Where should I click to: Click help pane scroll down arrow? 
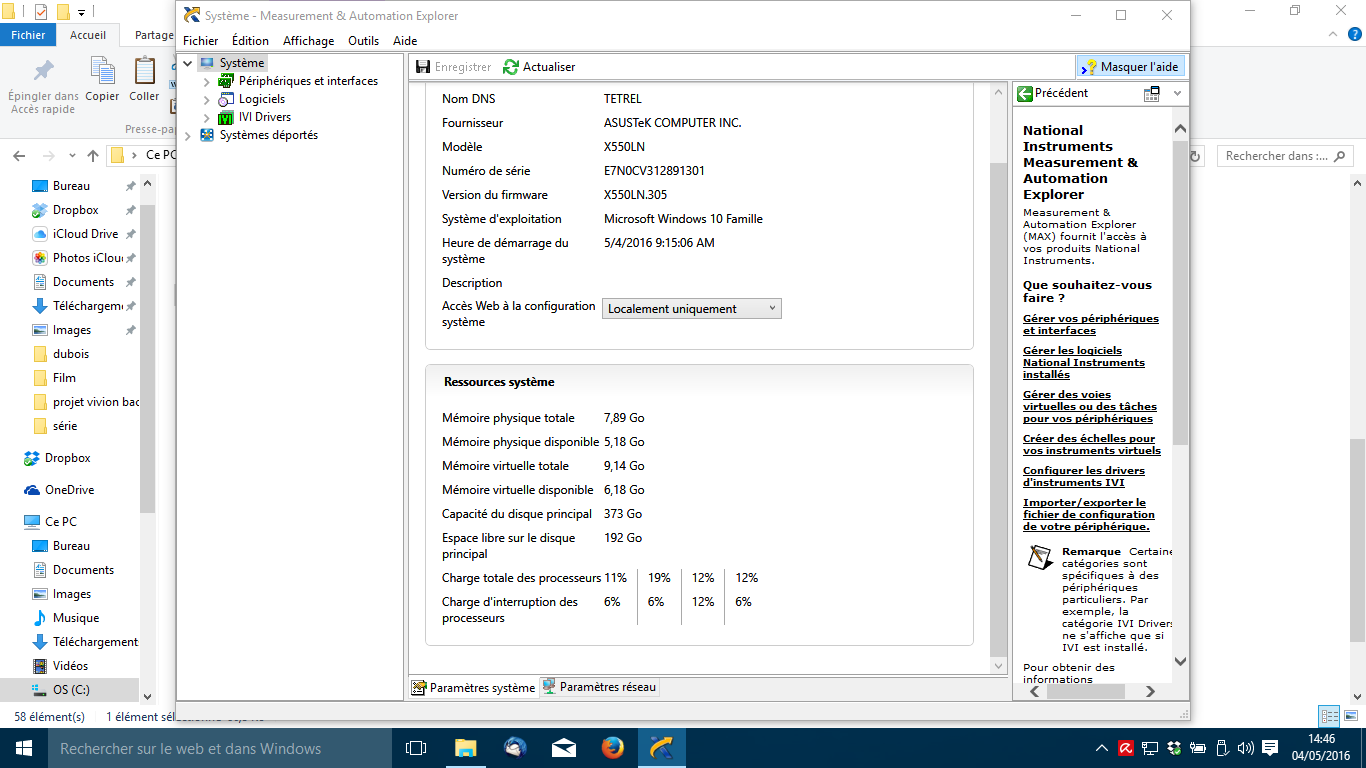[1180, 661]
